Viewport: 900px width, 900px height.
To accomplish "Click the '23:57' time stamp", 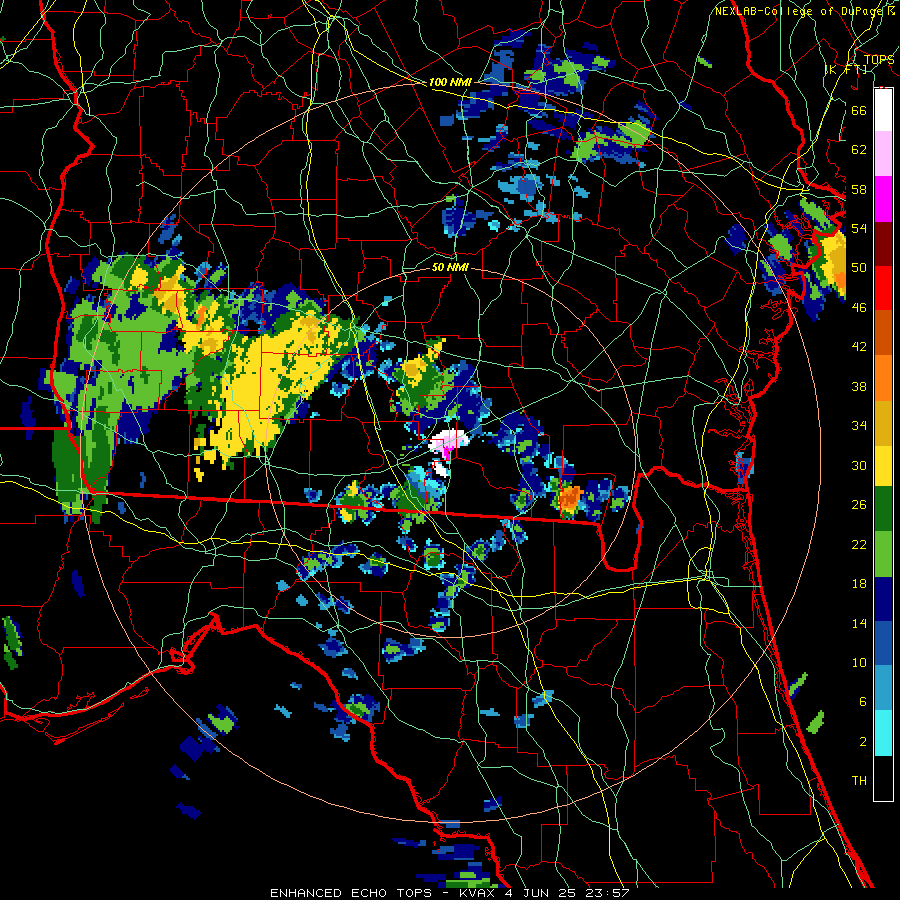I will point(607,893).
